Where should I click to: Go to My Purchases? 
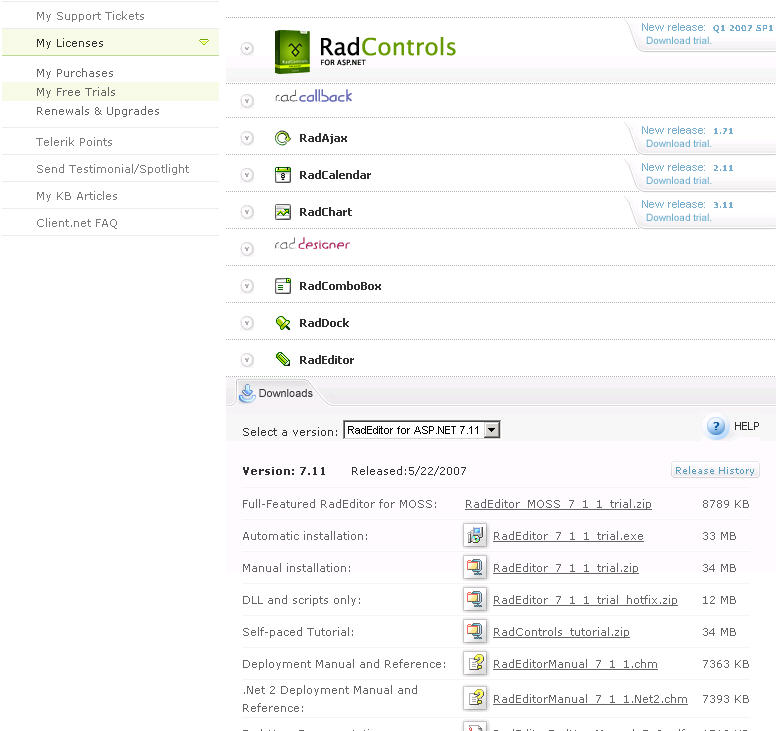[75, 73]
